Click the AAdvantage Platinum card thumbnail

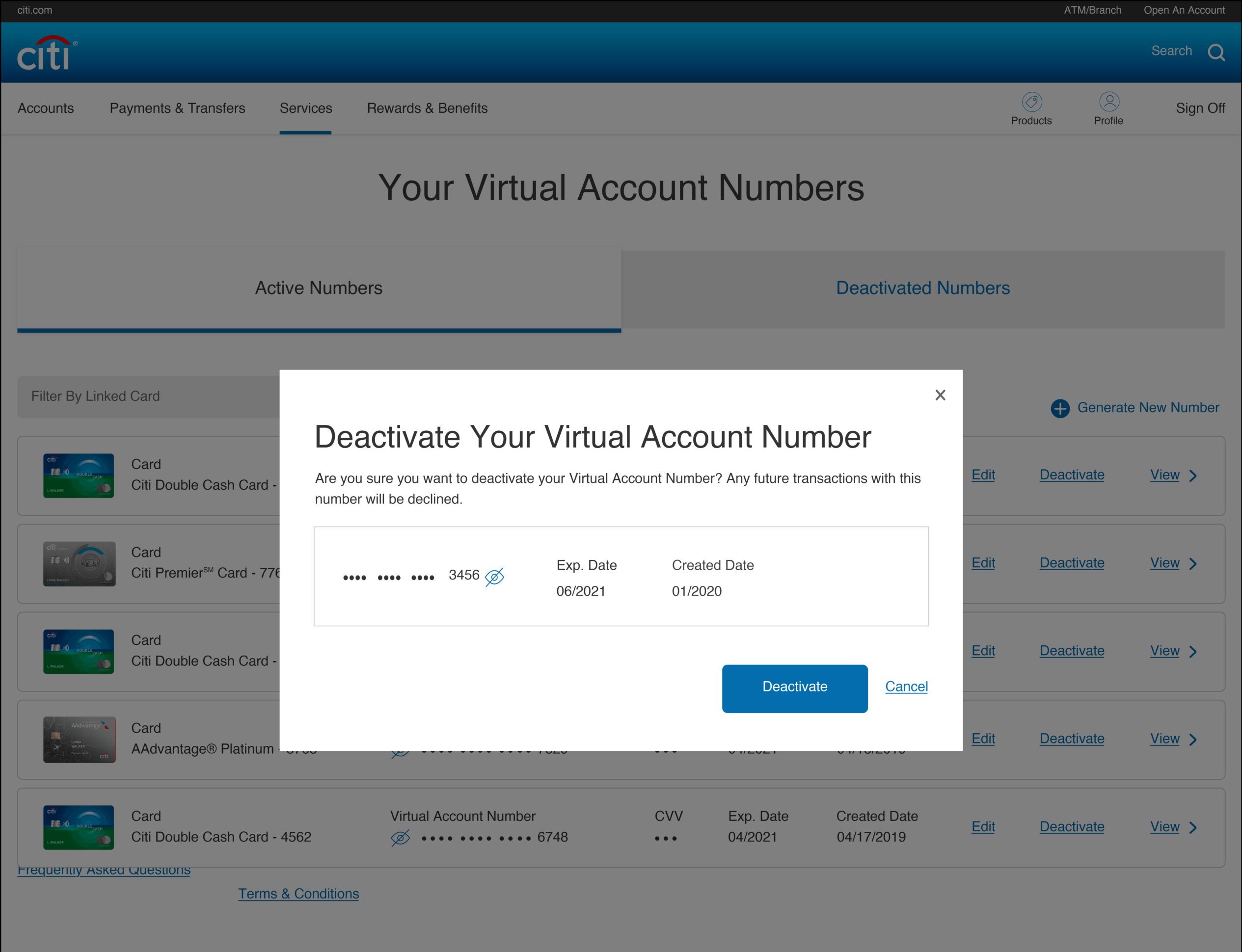tap(80, 739)
